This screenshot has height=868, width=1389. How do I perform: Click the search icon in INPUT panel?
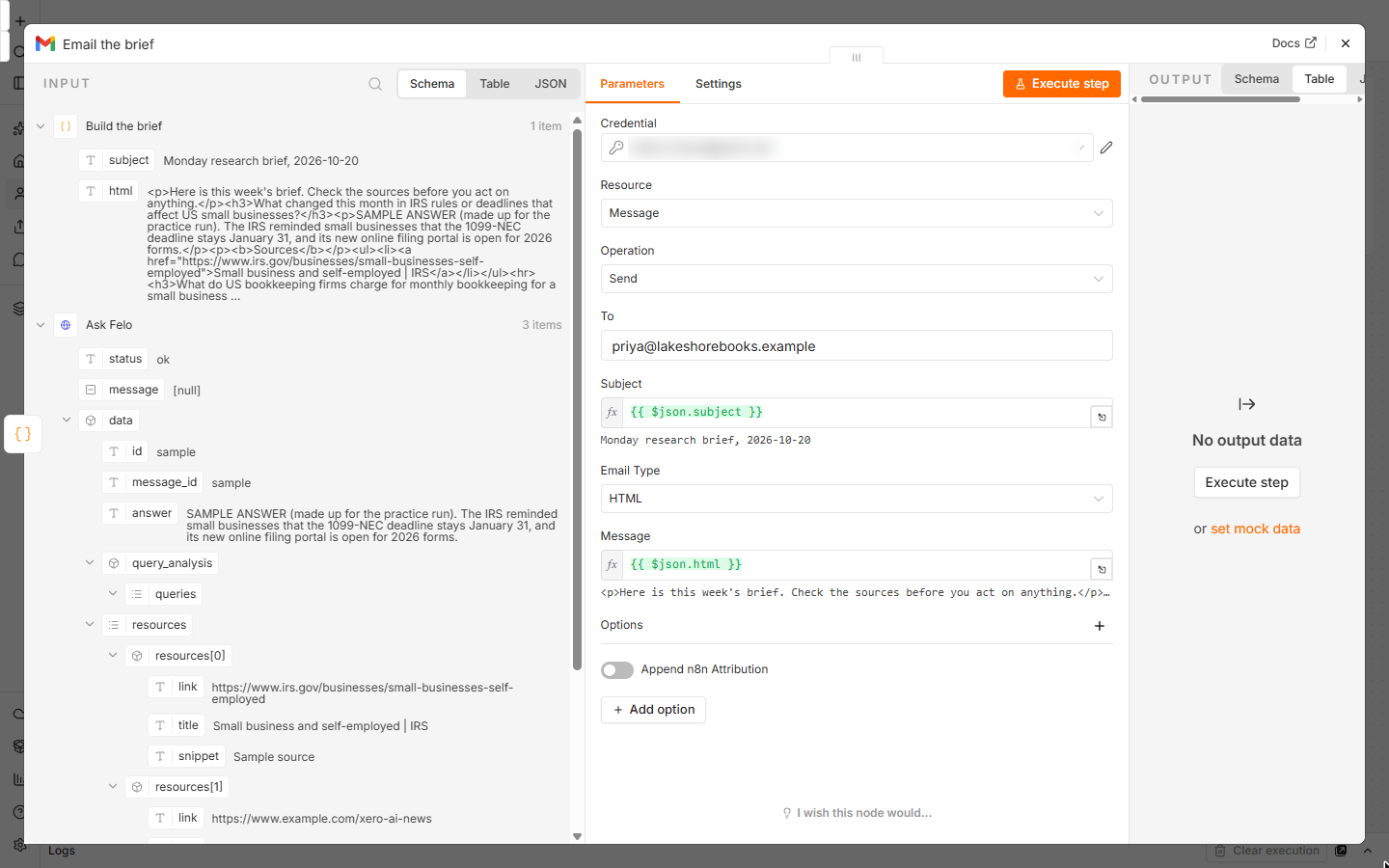click(375, 84)
